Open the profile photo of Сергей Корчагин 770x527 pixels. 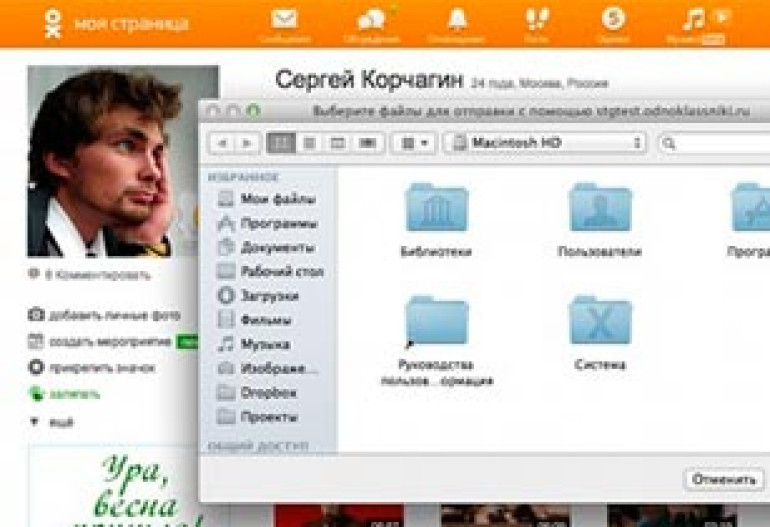[113, 161]
